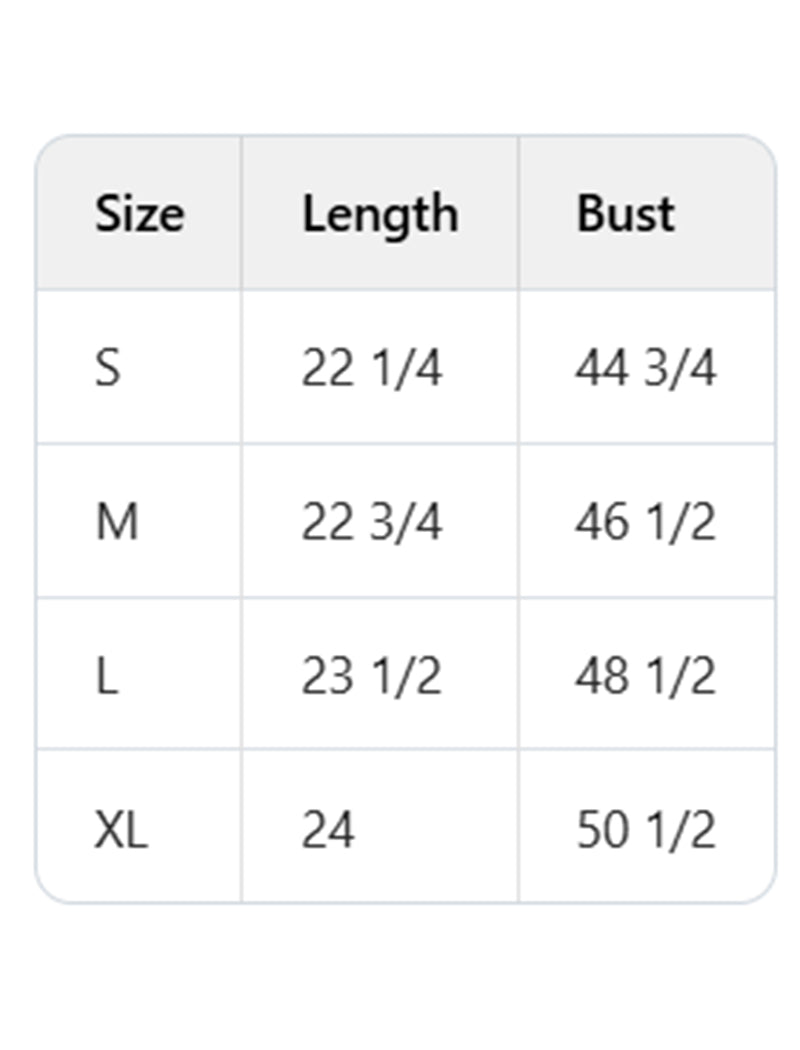Click the 48 1/2 bust value
Viewport: 800px width, 1050px height.
click(x=645, y=676)
